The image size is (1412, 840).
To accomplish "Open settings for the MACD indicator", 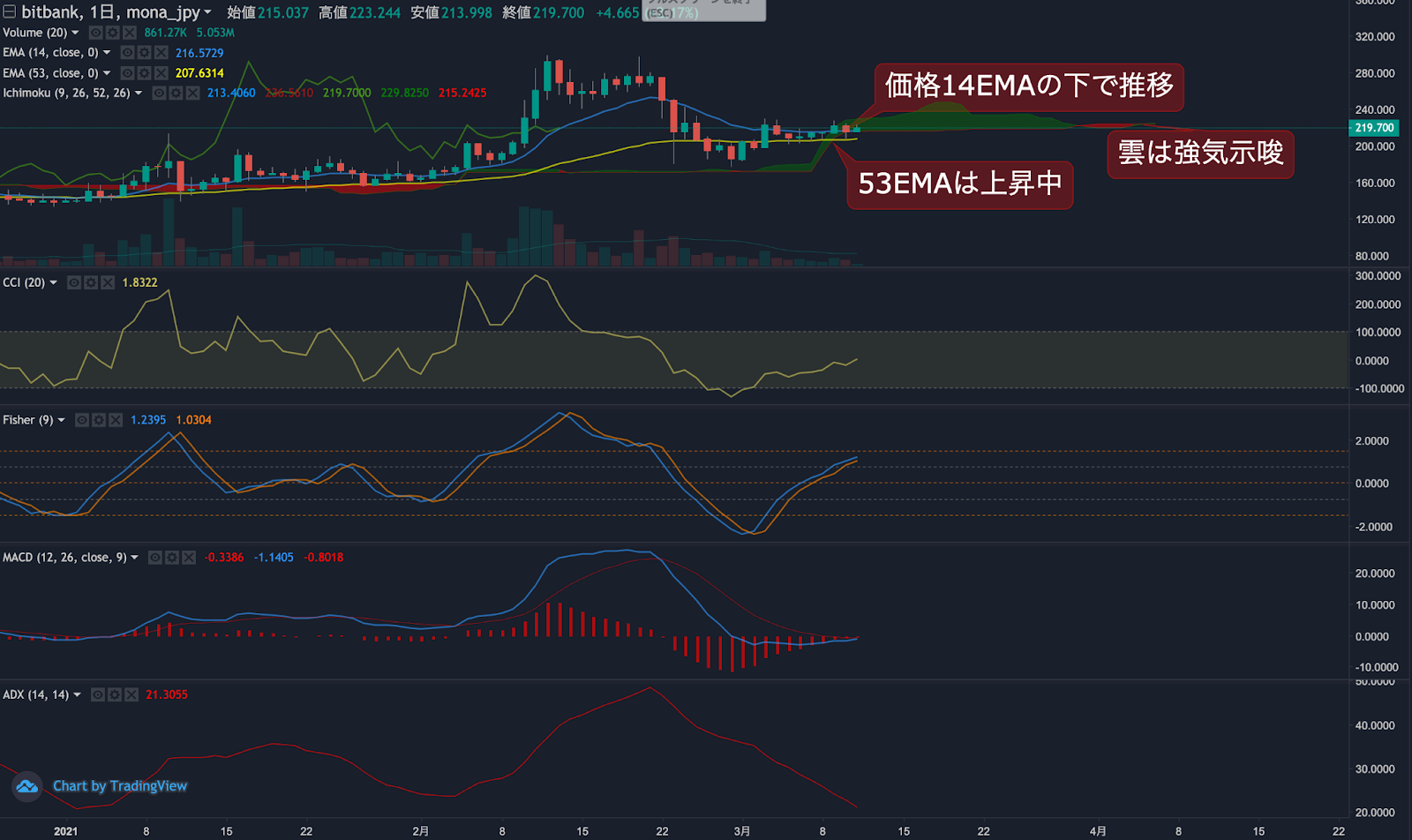I will pos(172,558).
